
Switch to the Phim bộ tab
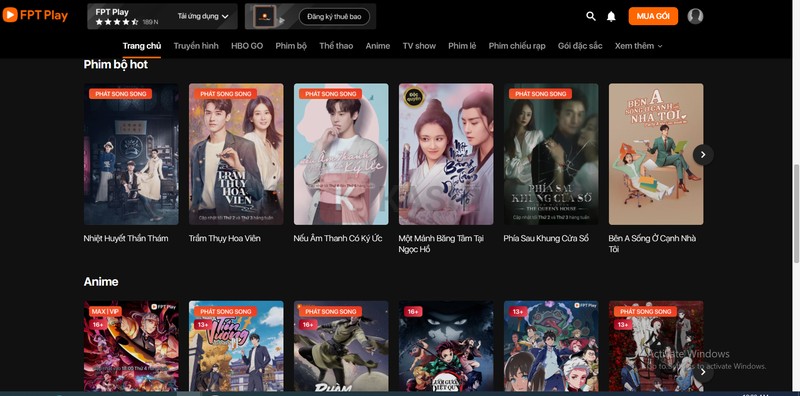point(291,46)
